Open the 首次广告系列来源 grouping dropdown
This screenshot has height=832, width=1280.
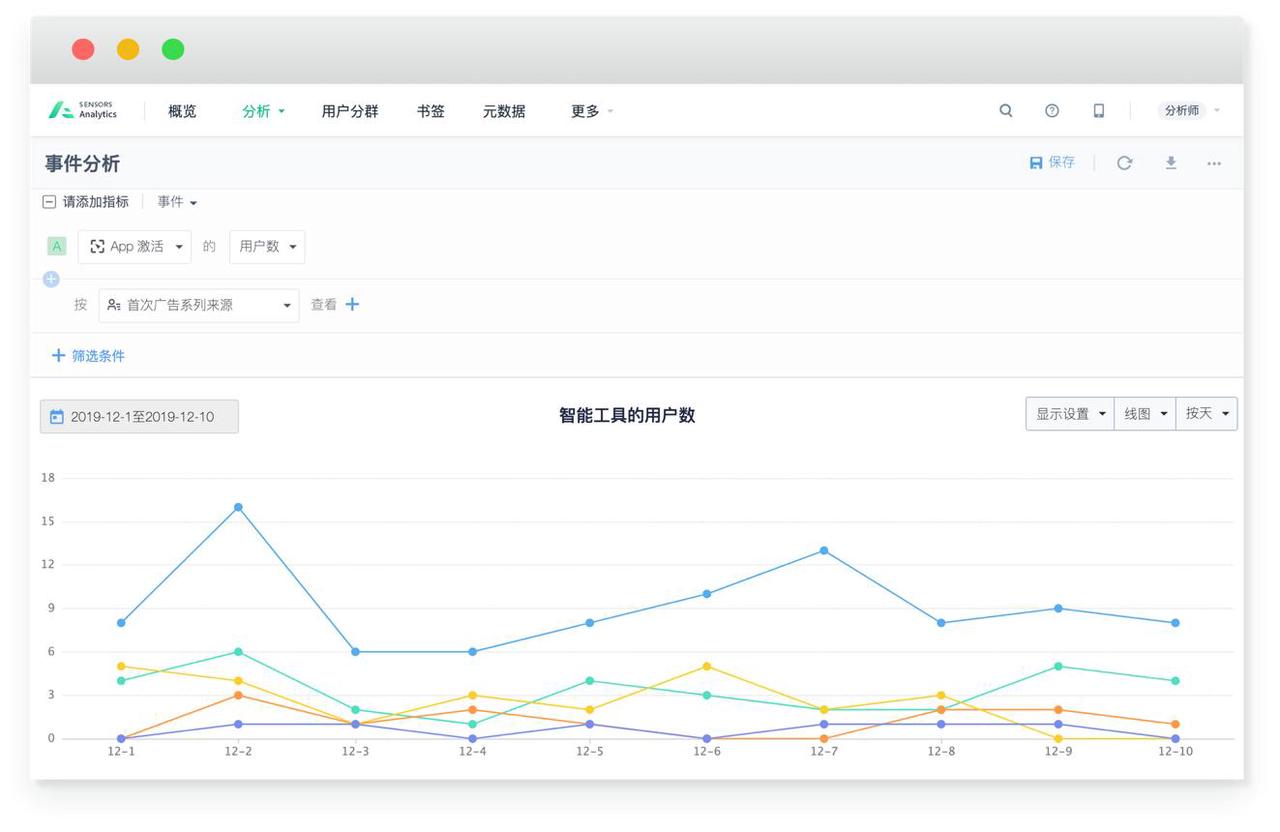click(x=199, y=305)
